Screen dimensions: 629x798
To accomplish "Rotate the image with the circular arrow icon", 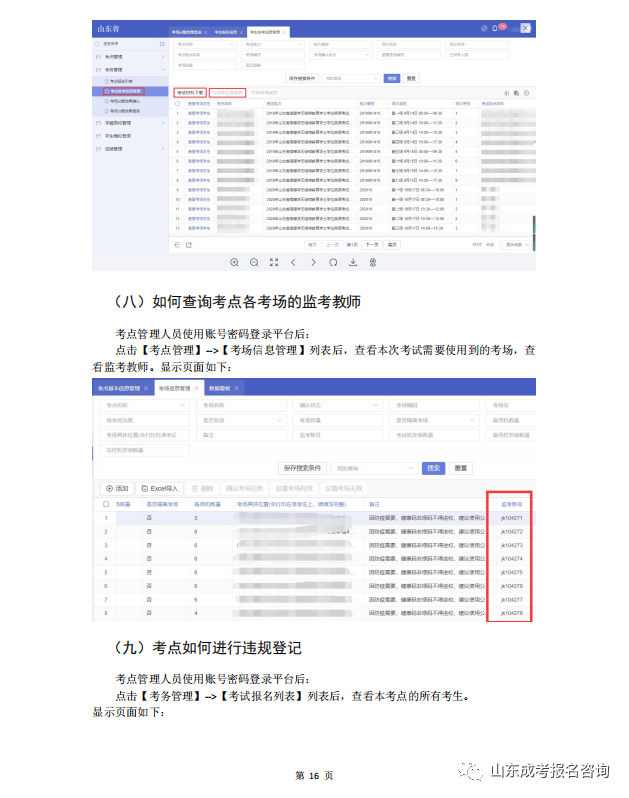I will [333, 263].
